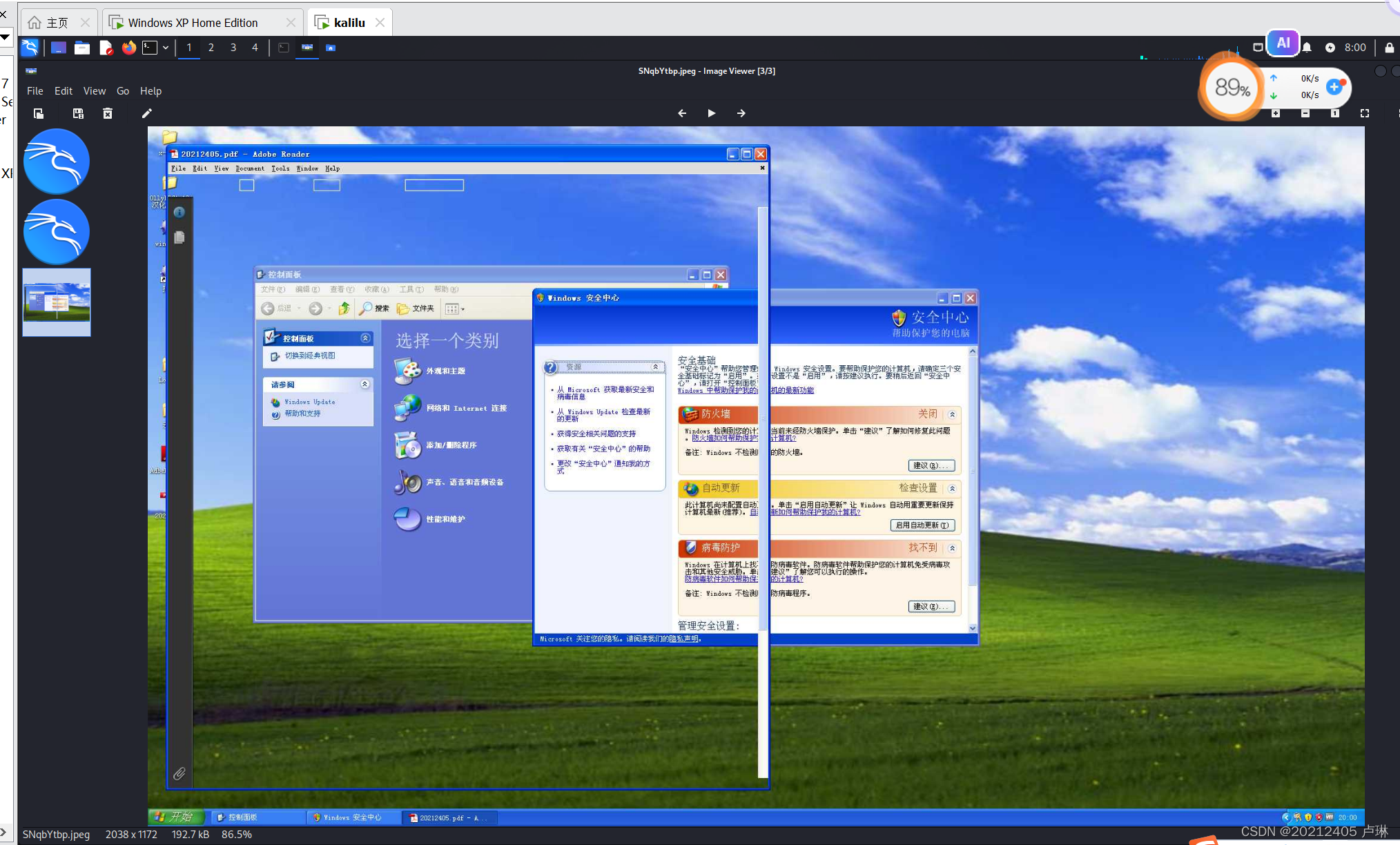Launch the text editor icon in Kali panel
The height and width of the screenshot is (845, 1400).
(x=106, y=48)
